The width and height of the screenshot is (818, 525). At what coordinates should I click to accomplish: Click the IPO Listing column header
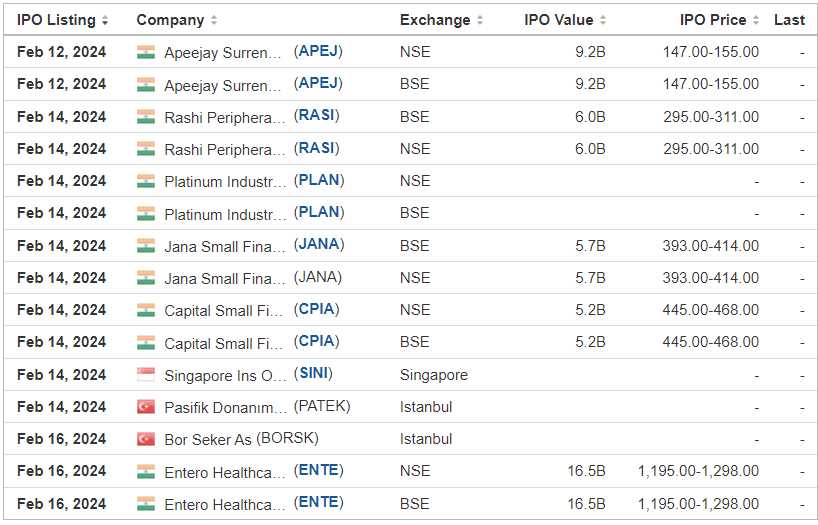point(56,20)
